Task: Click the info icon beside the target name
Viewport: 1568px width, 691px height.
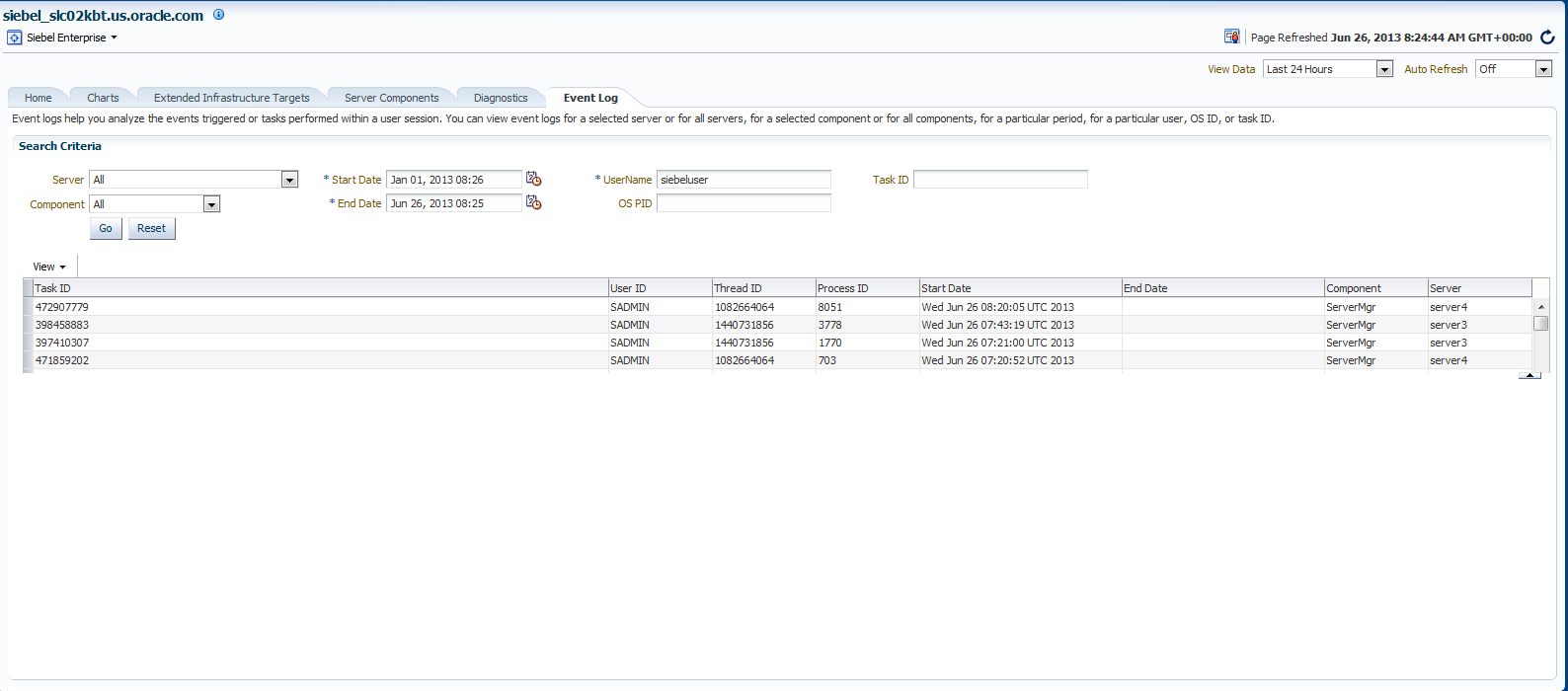Action: (218, 15)
